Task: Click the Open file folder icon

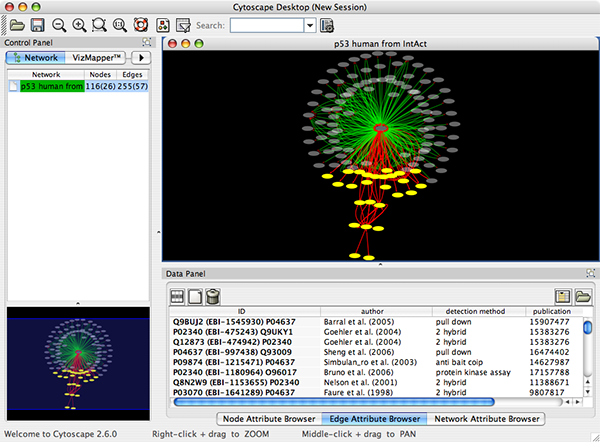Action: [16, 24]
